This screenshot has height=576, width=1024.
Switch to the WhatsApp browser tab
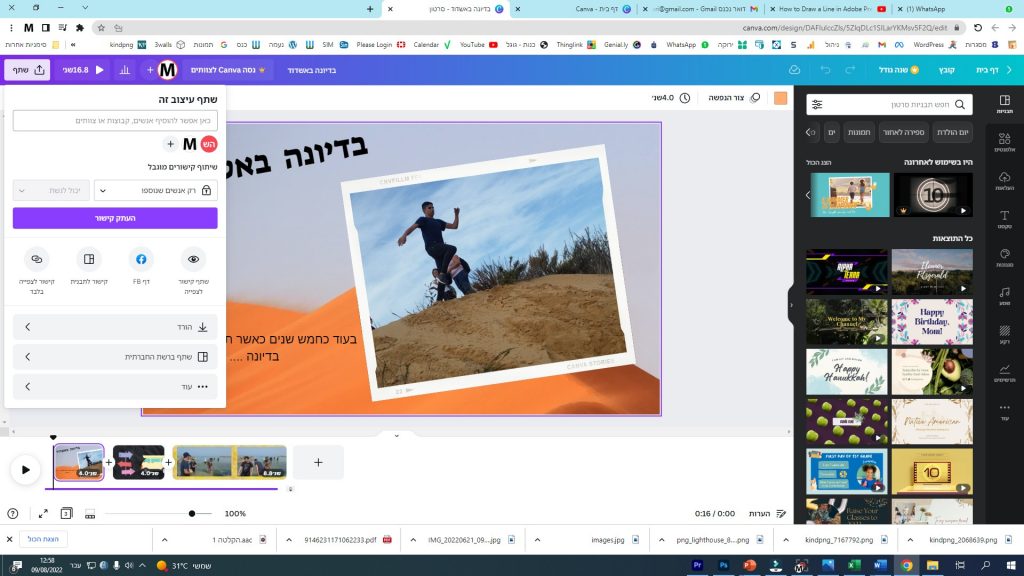pyautogui.click(x=926, y=9)
